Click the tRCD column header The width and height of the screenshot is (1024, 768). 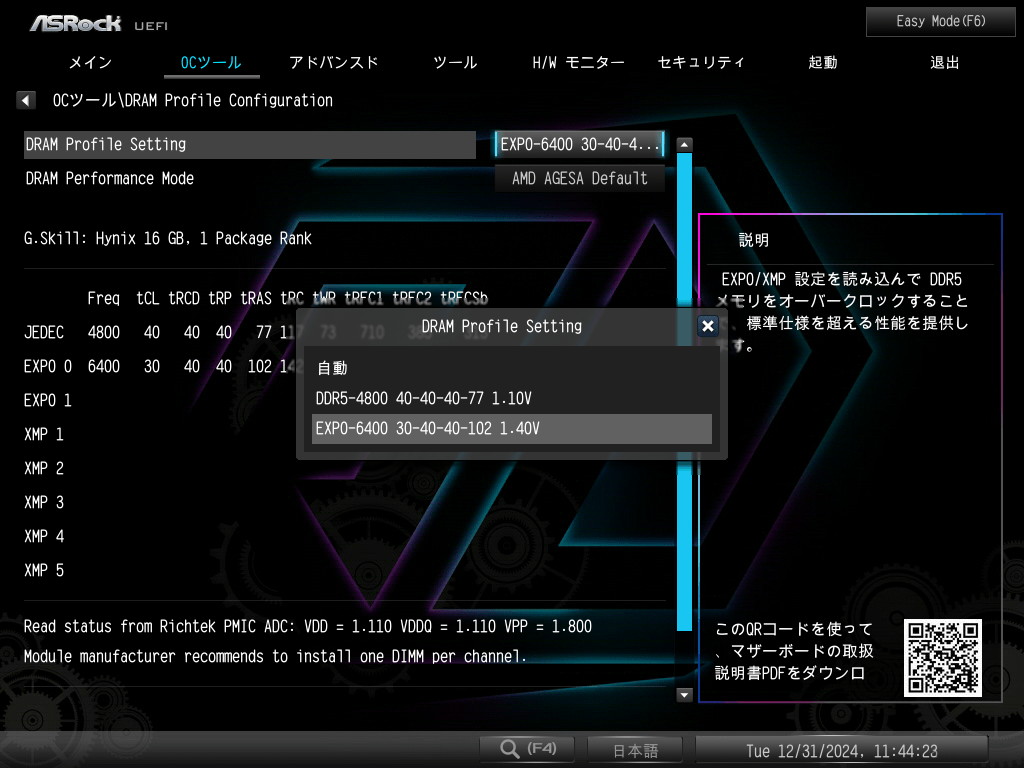click(x=184, y=298)
